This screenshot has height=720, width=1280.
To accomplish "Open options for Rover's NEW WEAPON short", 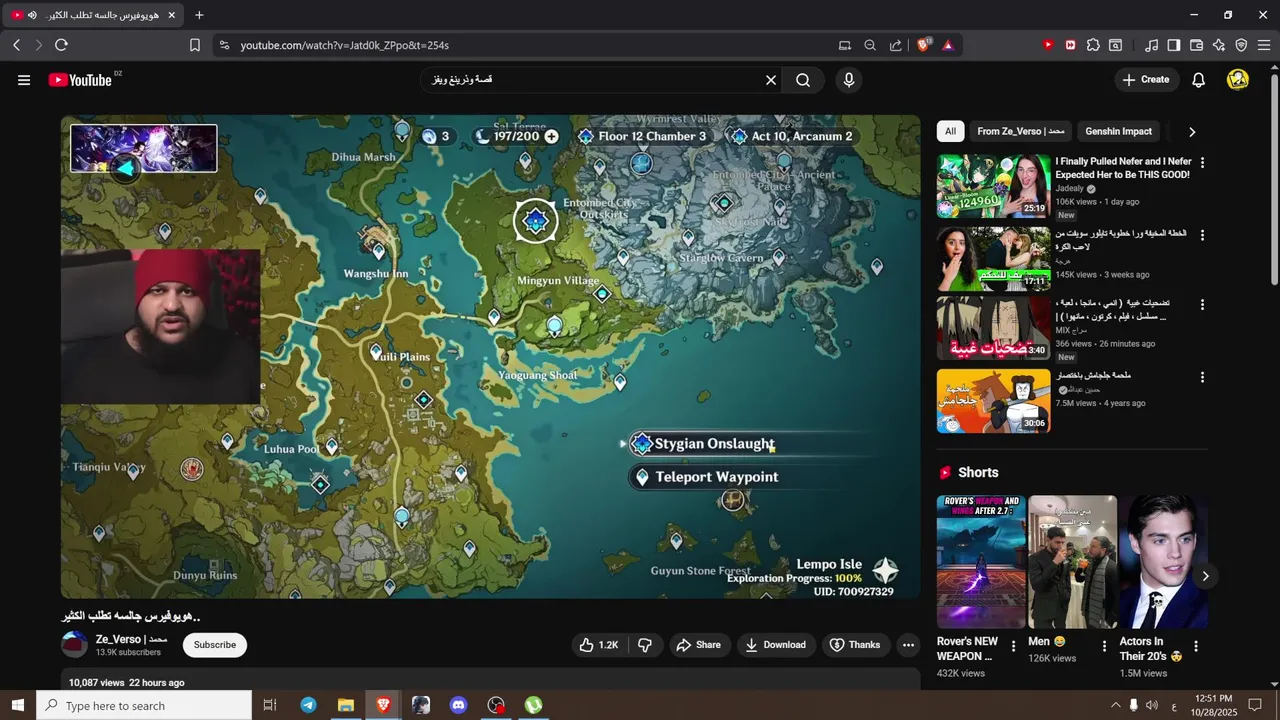I will pos(1013,646).
